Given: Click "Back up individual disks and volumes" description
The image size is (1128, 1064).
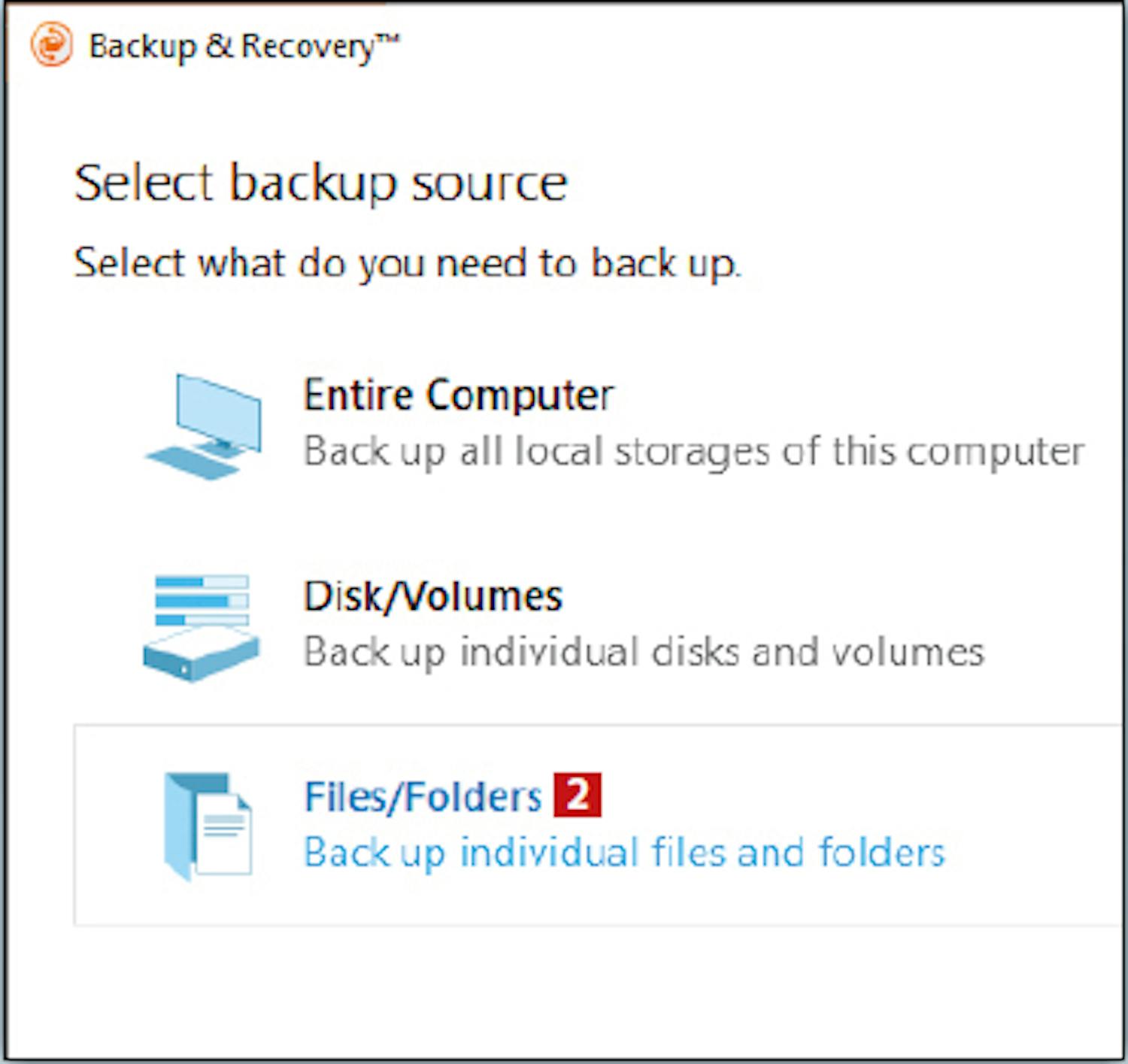Looking at the screenshot, I should (x=644, y=652).
